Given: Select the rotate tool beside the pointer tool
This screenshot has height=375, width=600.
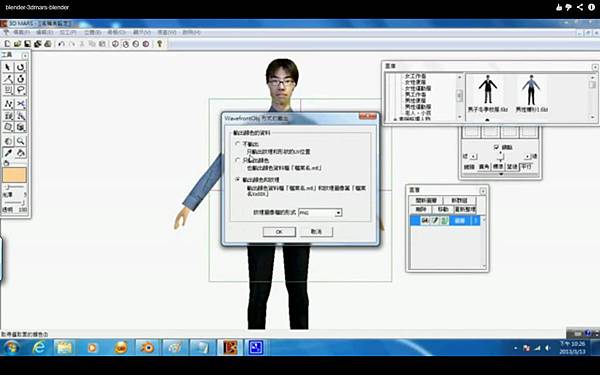Looking at the screenshot, I should click(x=21, y=68).
